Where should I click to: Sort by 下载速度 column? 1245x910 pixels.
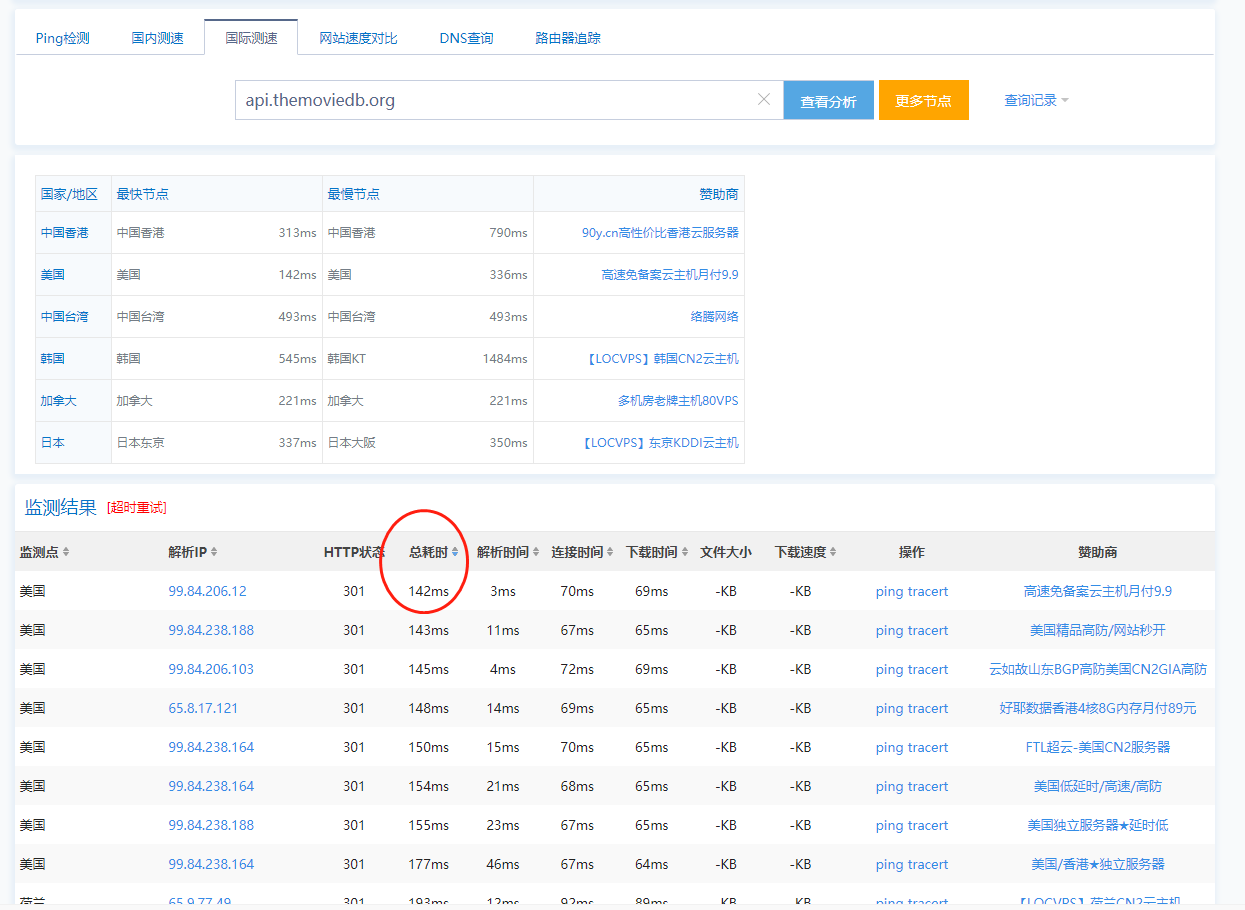[805, 551]
